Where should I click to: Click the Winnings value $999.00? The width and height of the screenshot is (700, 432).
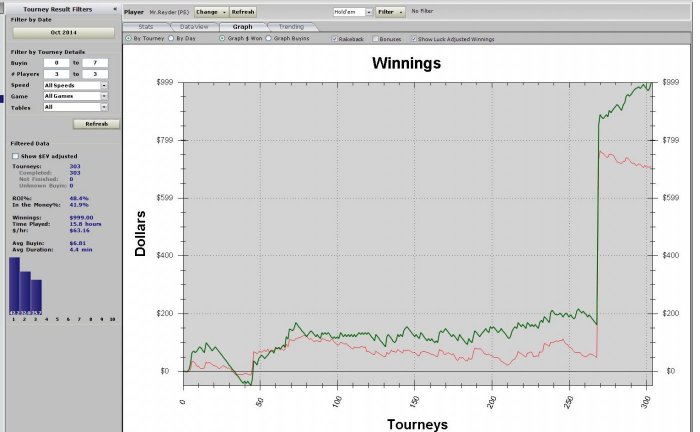pyautogui.click(x=81, y=218)
